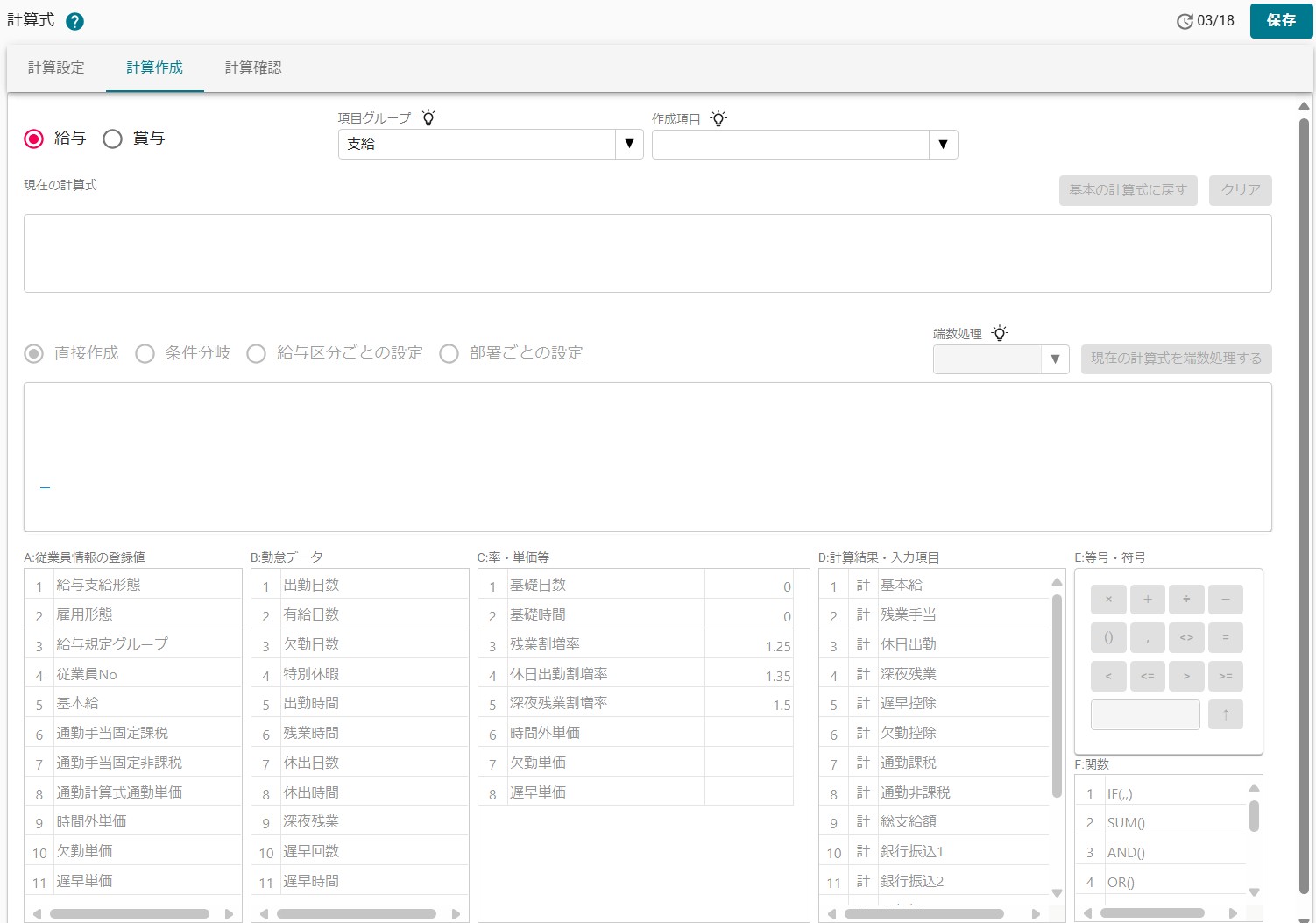Choose the 条件分岐 radio option
Viewport: 1316px width, 923px height.
point(145,353)
